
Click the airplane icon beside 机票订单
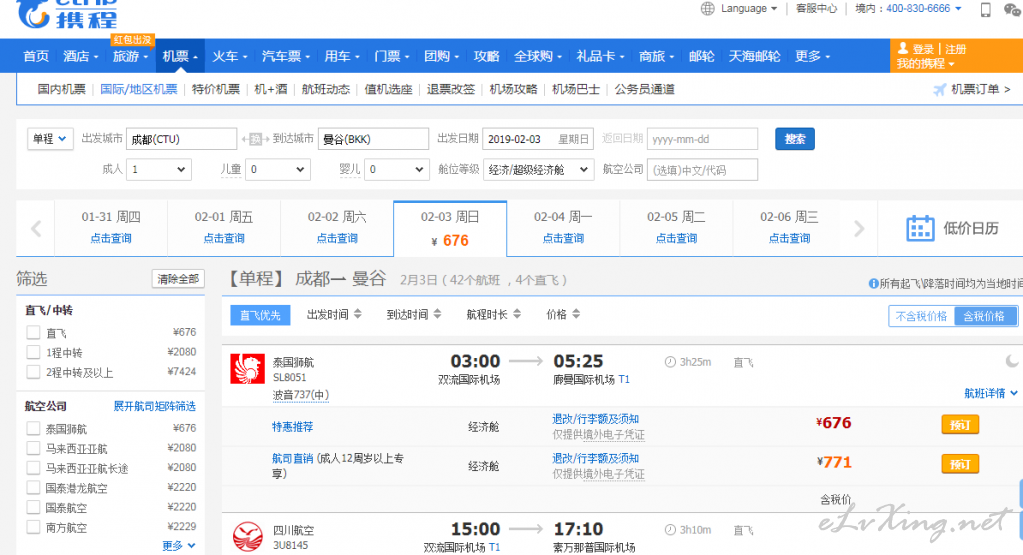click(939, 89)
